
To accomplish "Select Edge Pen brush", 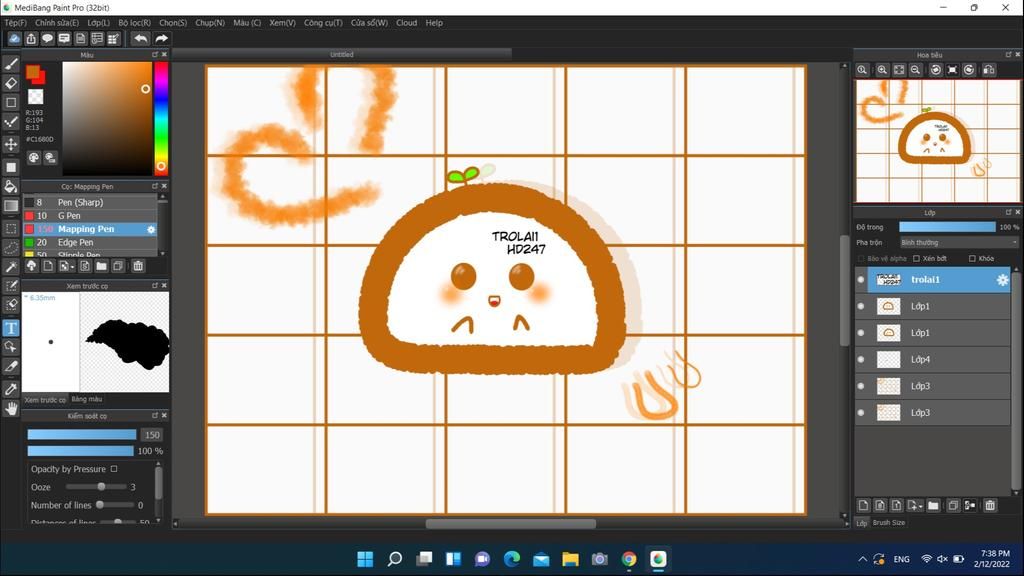I will coord(90,242).
